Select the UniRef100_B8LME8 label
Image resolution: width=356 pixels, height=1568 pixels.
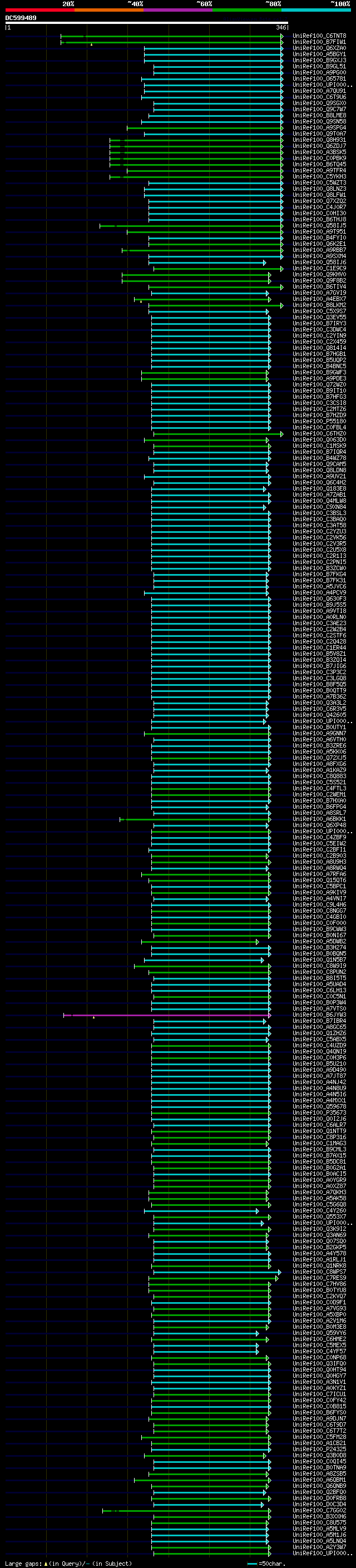coord(319,116)
